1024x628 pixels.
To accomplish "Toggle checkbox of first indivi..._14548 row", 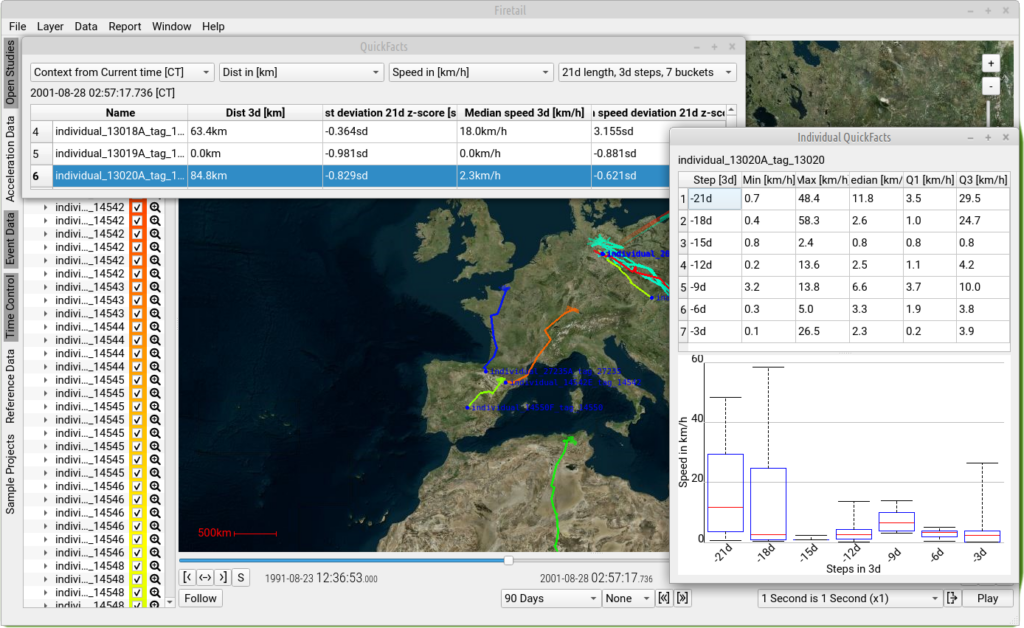I will (137, 566).
